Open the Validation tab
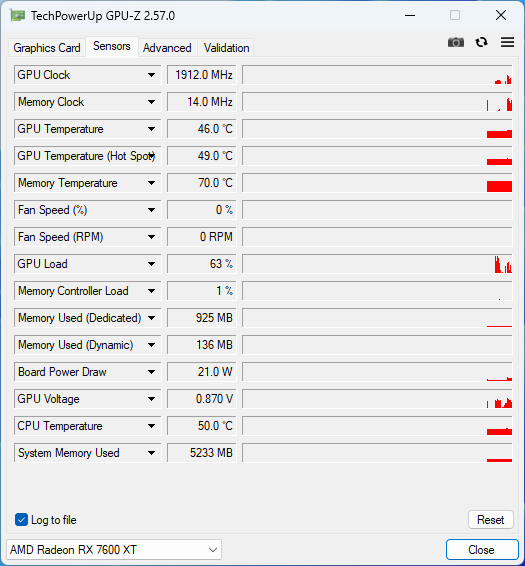 pos(226,48)
